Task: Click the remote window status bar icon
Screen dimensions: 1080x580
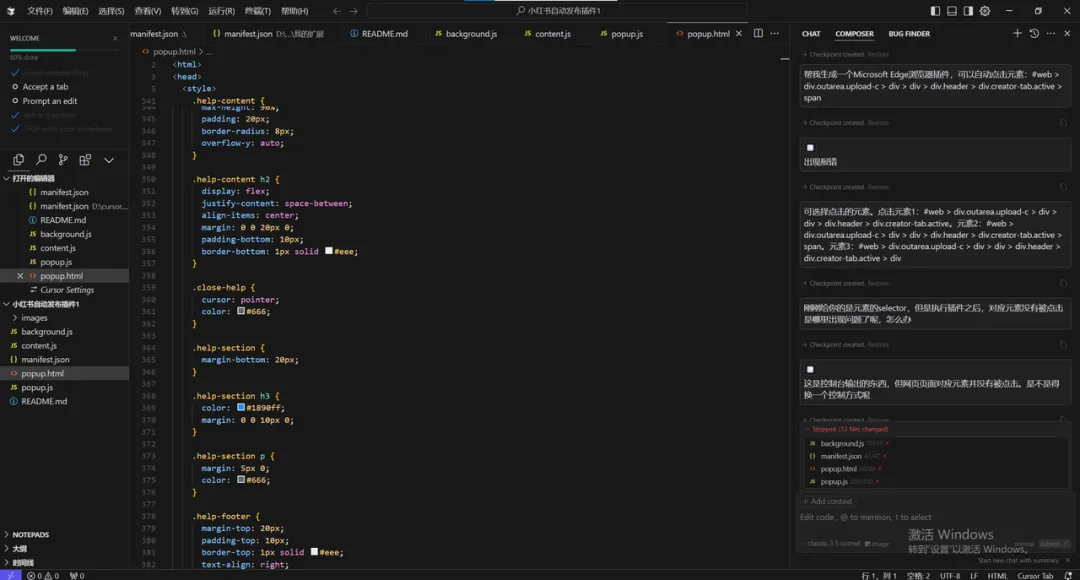Action: point(10,575)
